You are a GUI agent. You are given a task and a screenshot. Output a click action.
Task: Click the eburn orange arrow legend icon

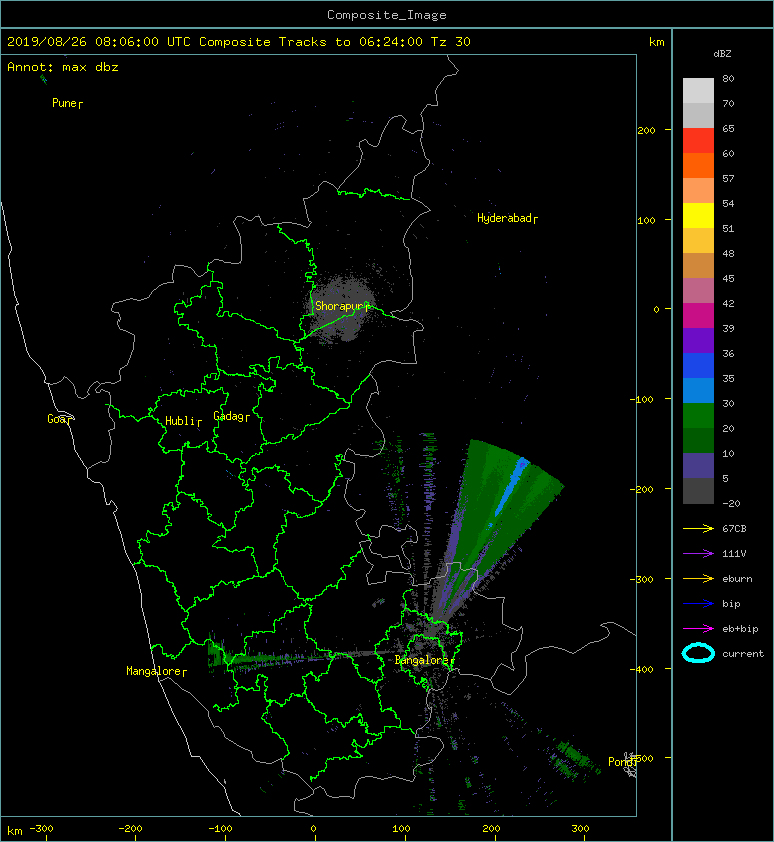[698, 579]
